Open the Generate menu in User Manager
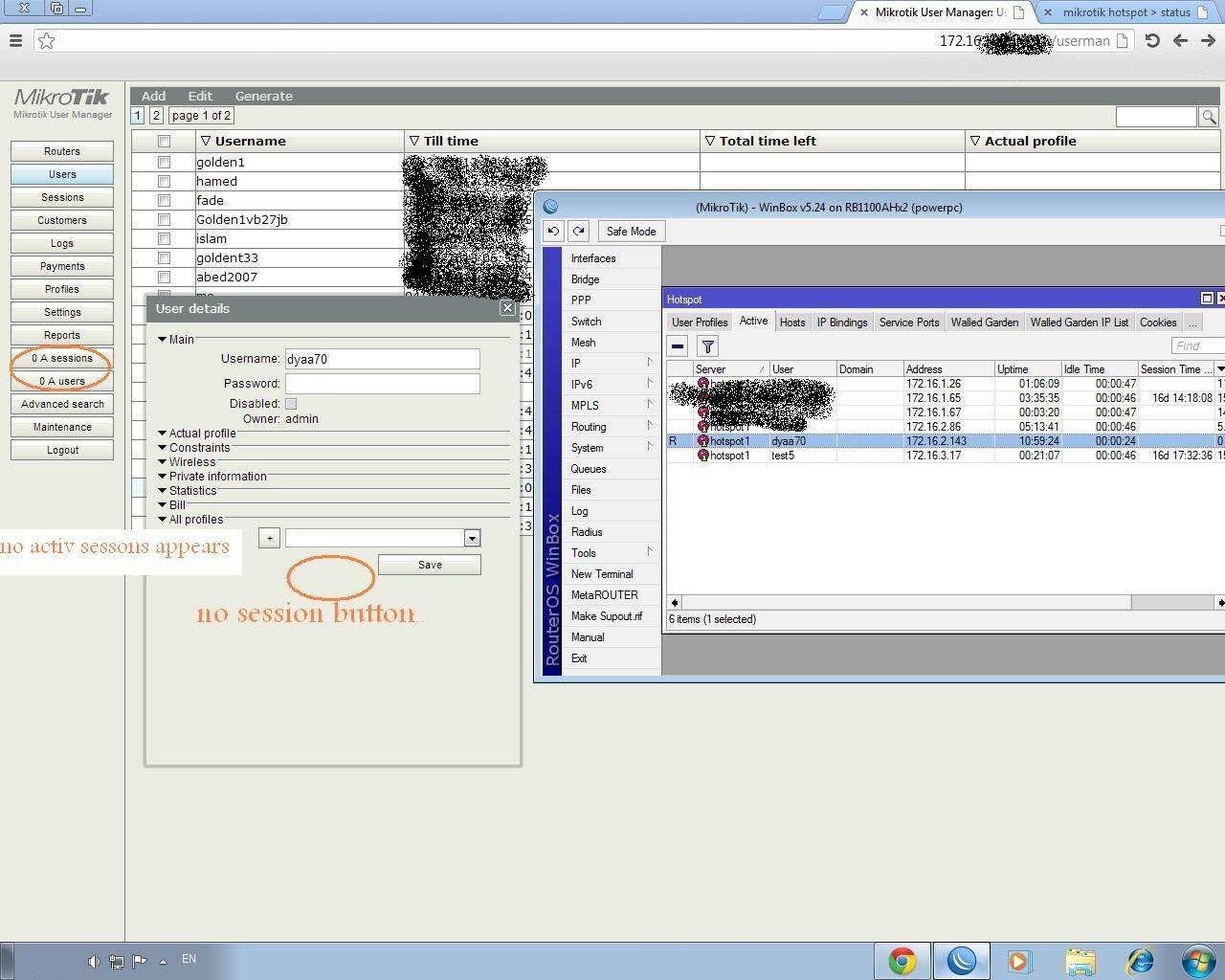This screenshot has width=1225, height=980. [x=264, y=96]
